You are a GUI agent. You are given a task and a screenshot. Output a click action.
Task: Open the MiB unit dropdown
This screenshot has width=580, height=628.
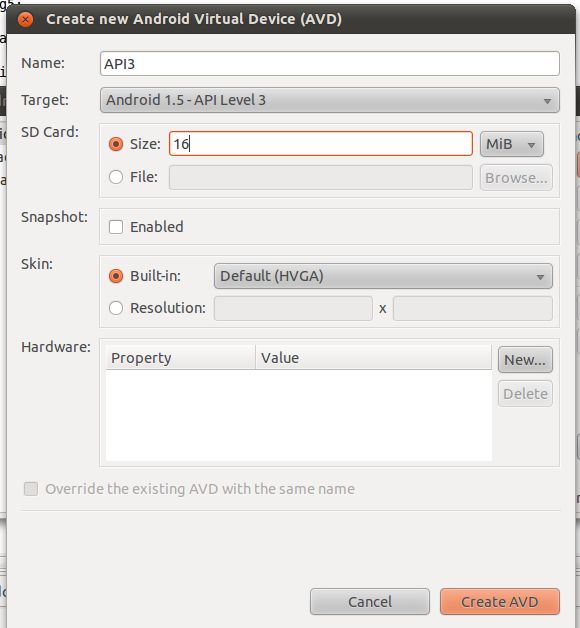[x=512, y=144]
